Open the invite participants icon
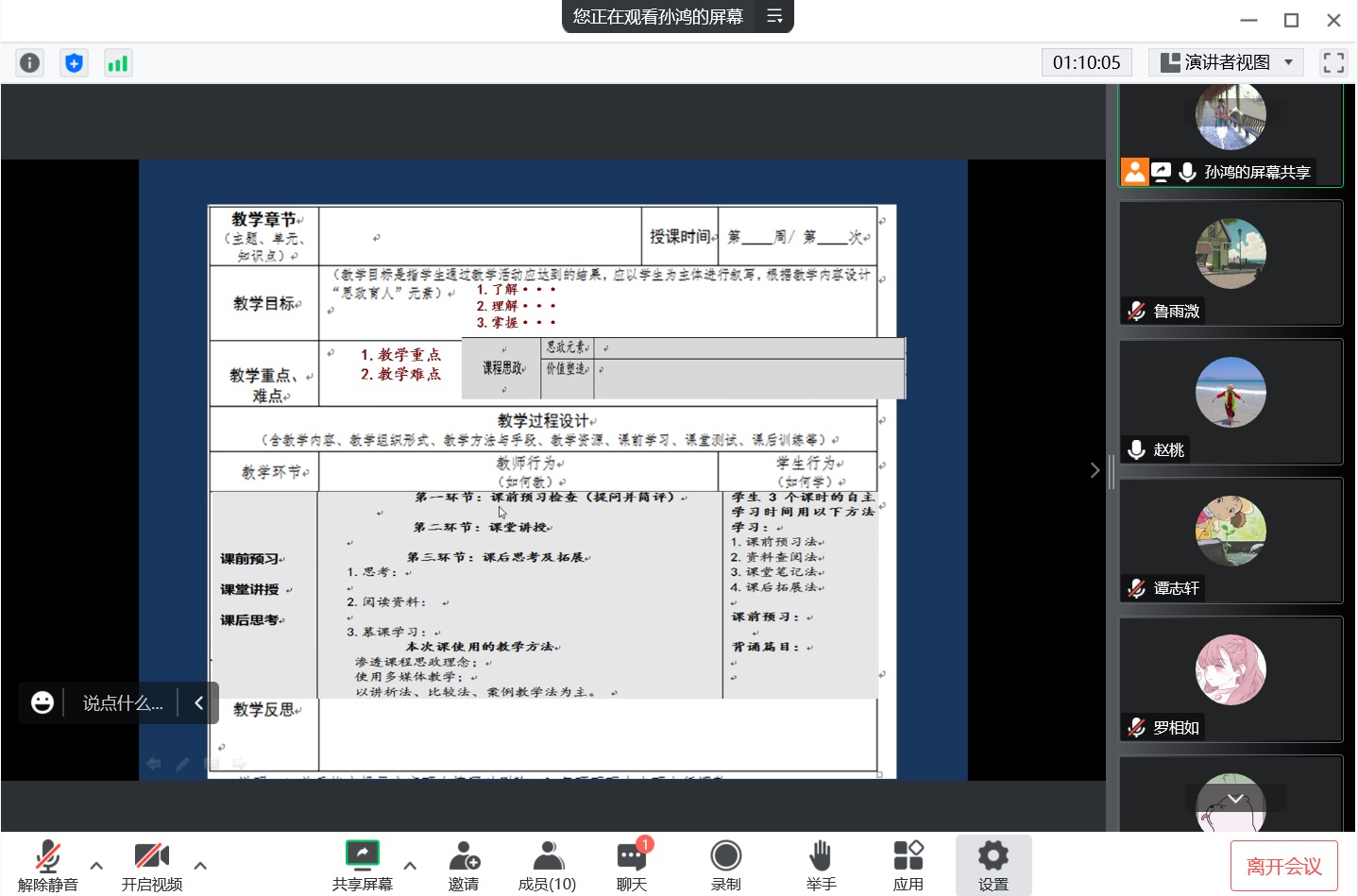 click(x=464, y=865)
